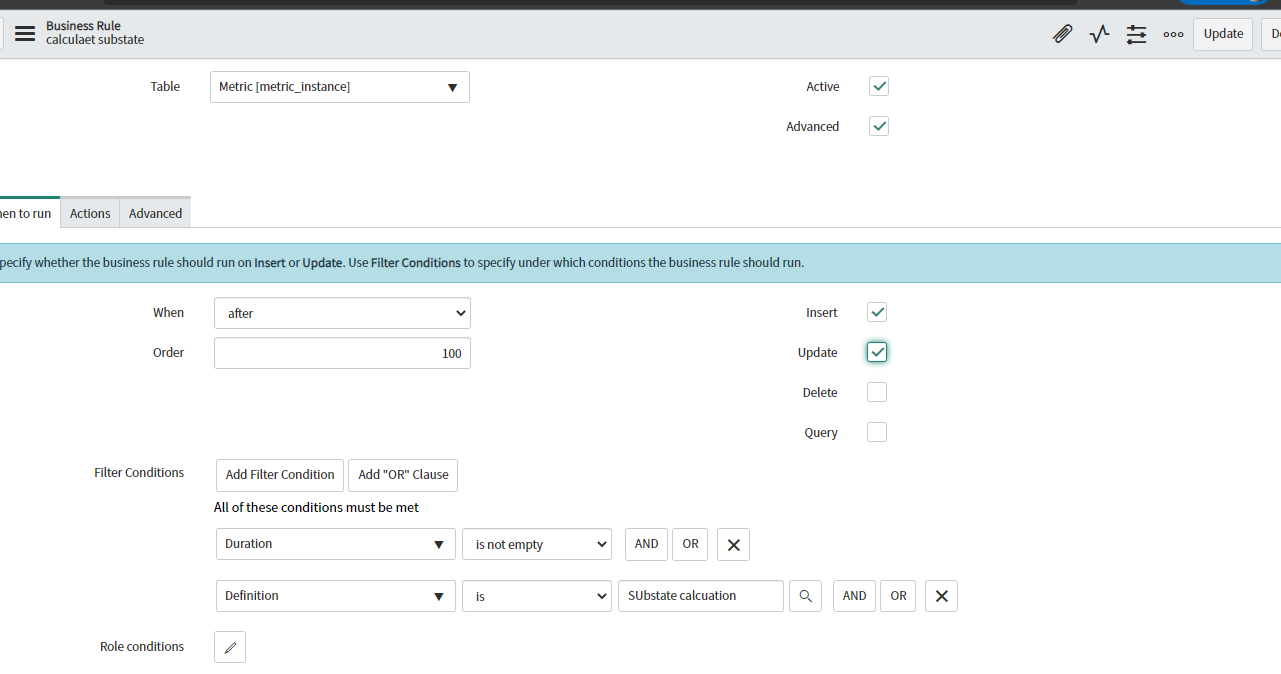The image size is (1281, 674).
Task: Open the Business Rule context menu hamburger icon
Action: (25, 33)
